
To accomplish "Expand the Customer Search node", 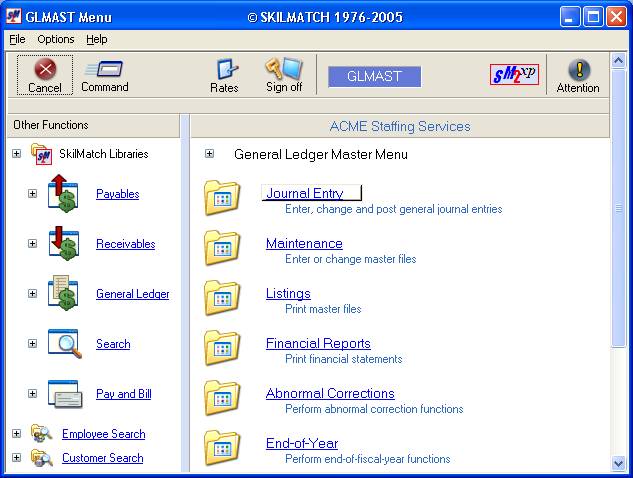I will pos(16,458).
